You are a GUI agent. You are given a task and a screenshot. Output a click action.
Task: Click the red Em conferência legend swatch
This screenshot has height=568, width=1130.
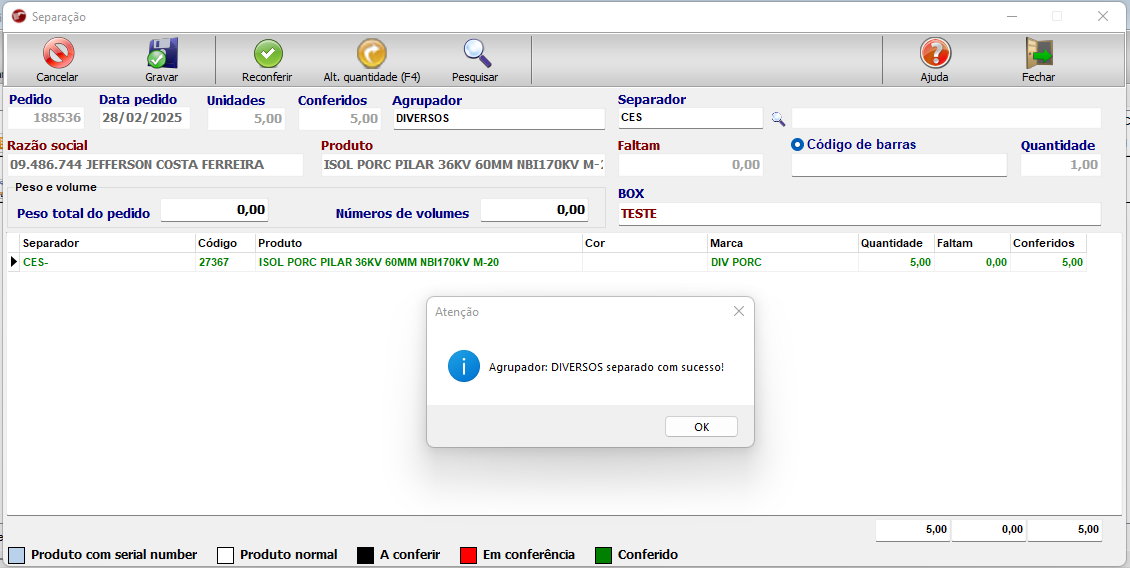point(467,555)
